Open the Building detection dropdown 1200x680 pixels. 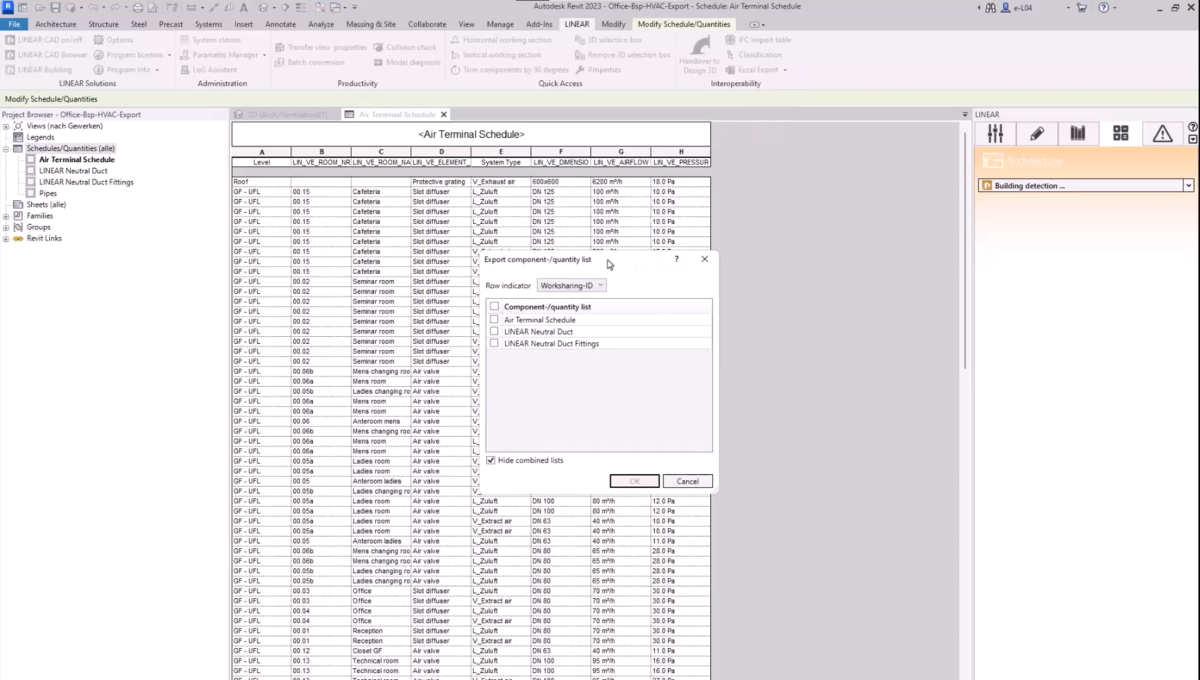1188,184
